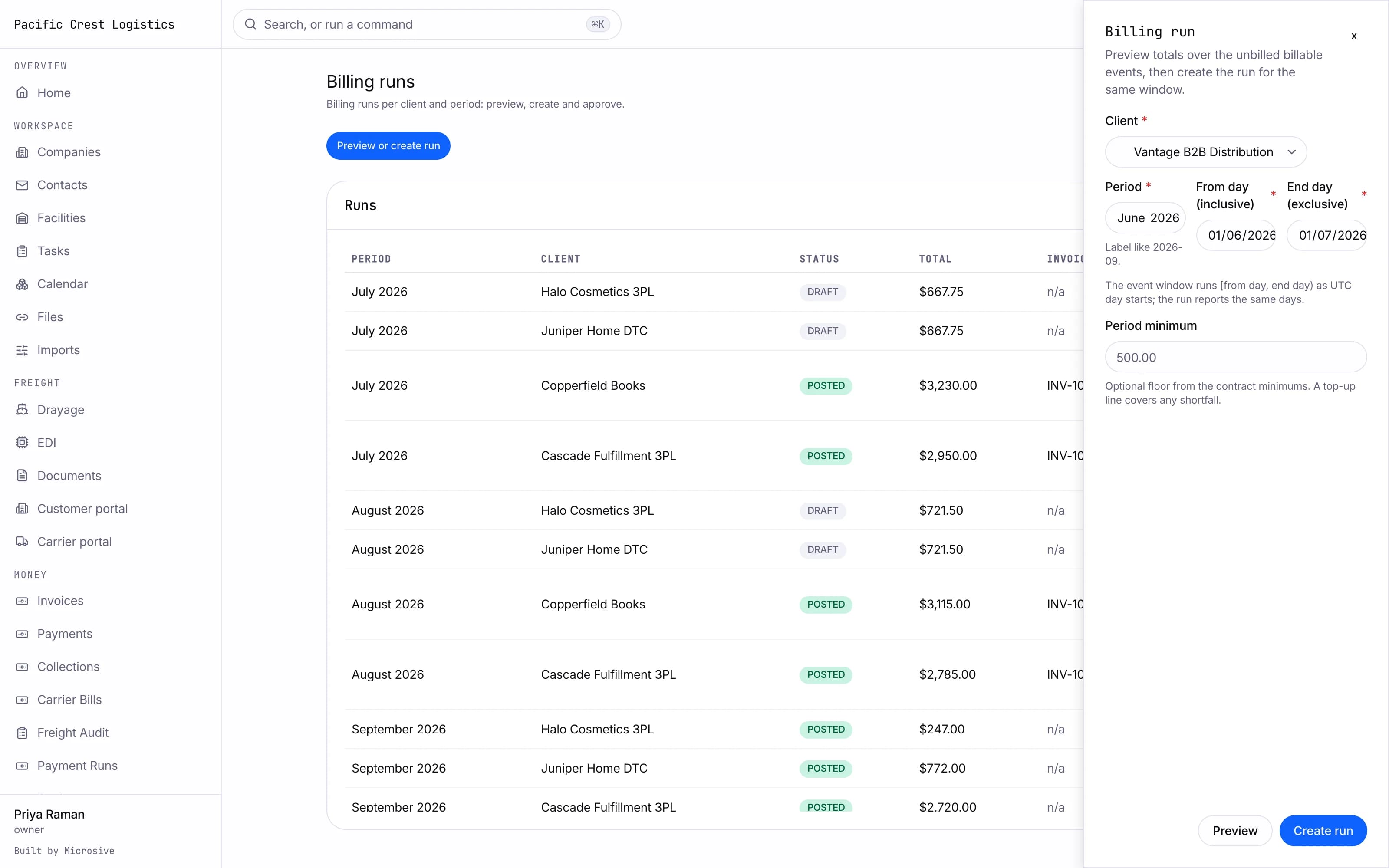Open the Period month picker June 2026
This screenshot has height=868, width=1389.
point(1145,218)
